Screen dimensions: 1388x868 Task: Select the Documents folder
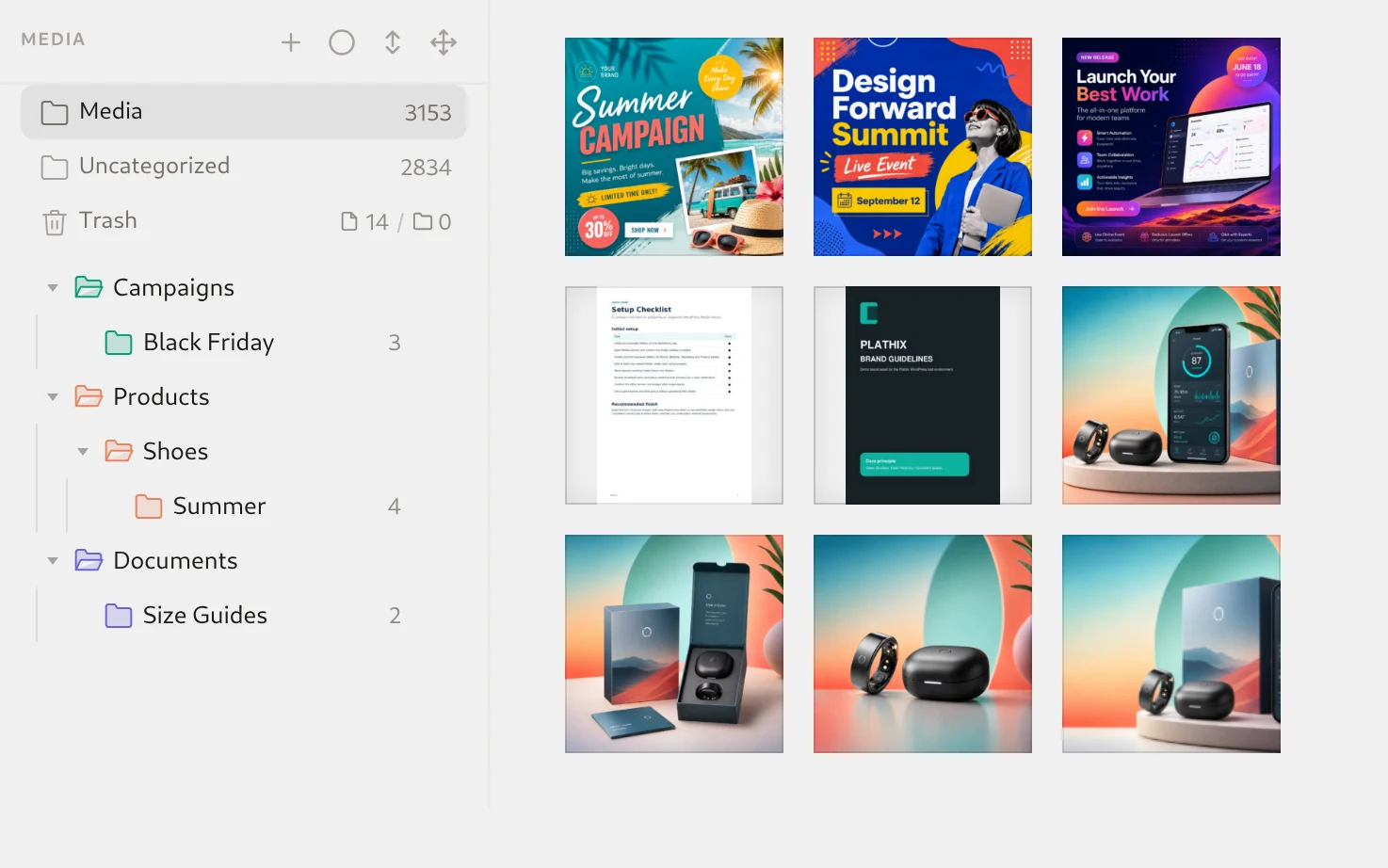[x=175, y=561]
